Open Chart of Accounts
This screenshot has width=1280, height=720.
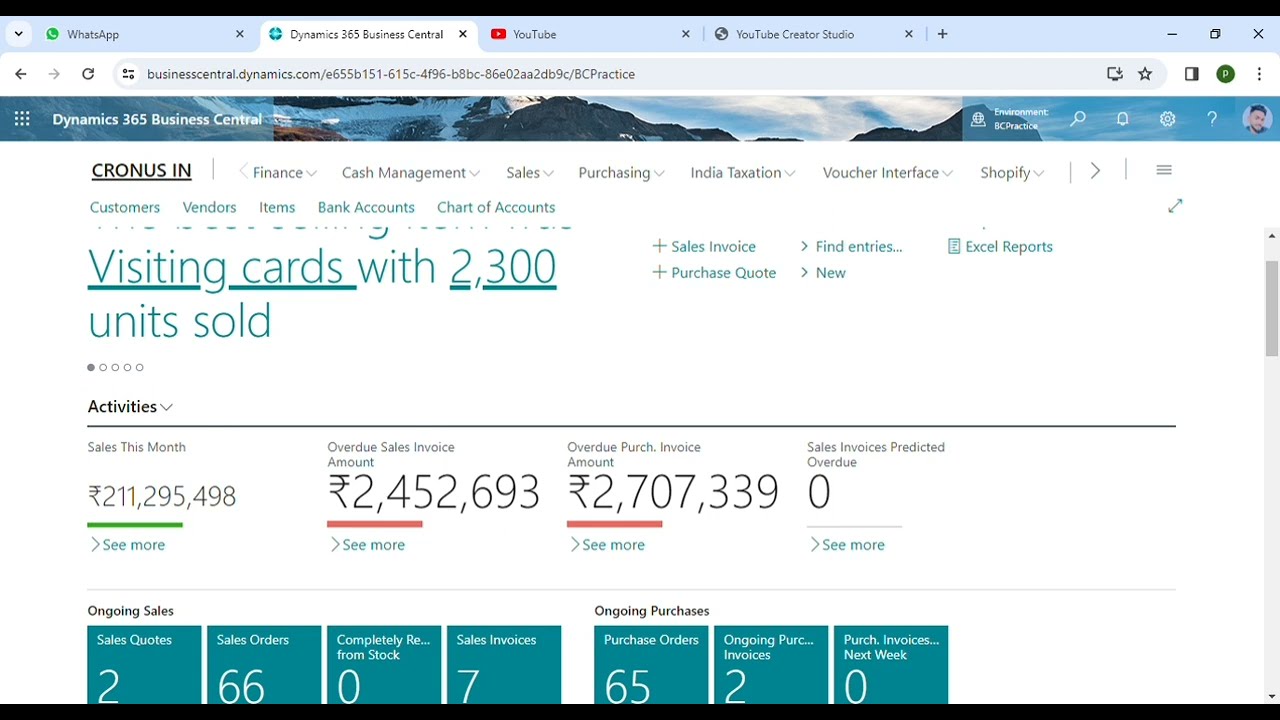(496, 207)
